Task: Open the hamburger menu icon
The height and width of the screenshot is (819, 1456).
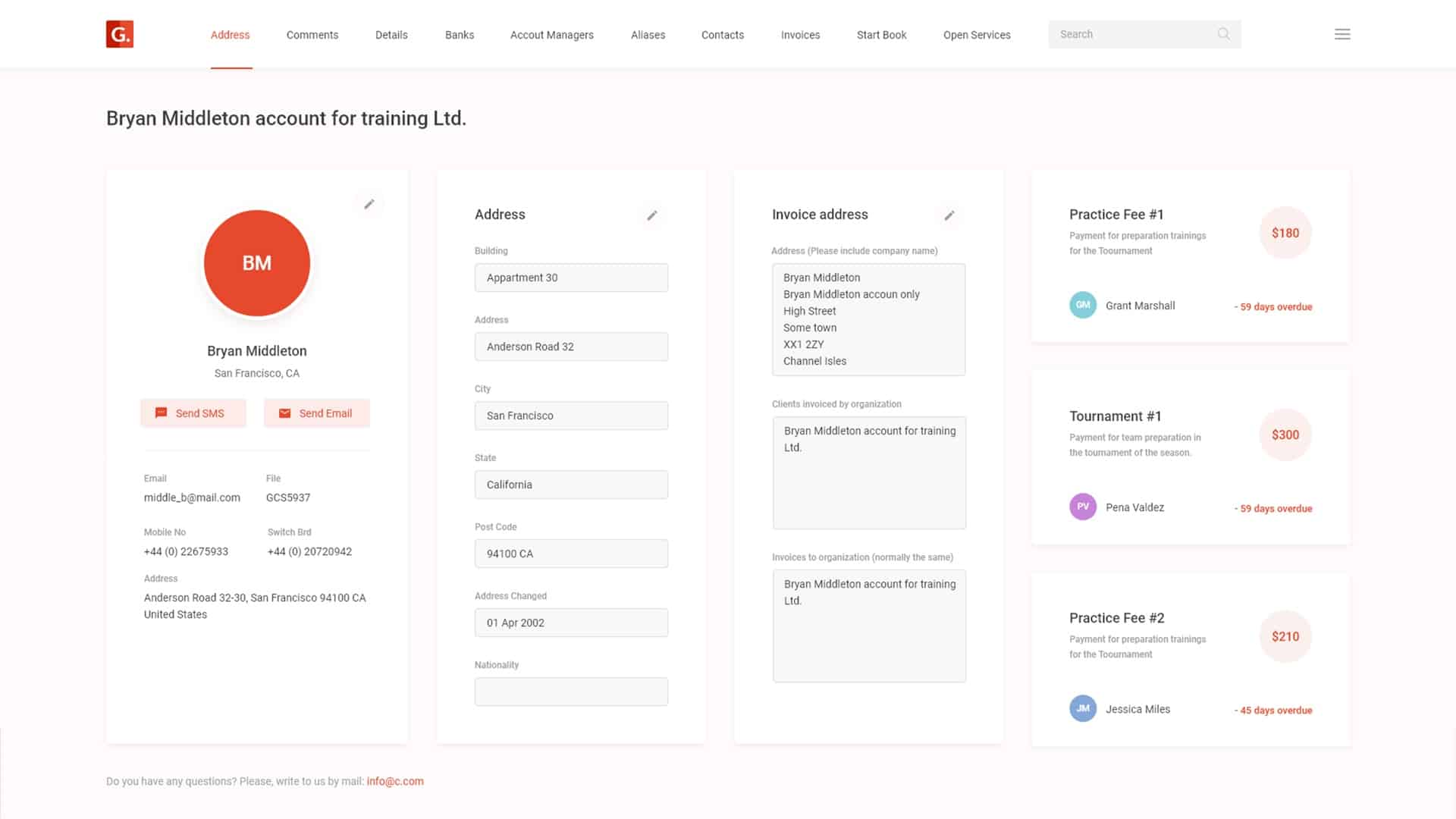Action: point(1342,34)
